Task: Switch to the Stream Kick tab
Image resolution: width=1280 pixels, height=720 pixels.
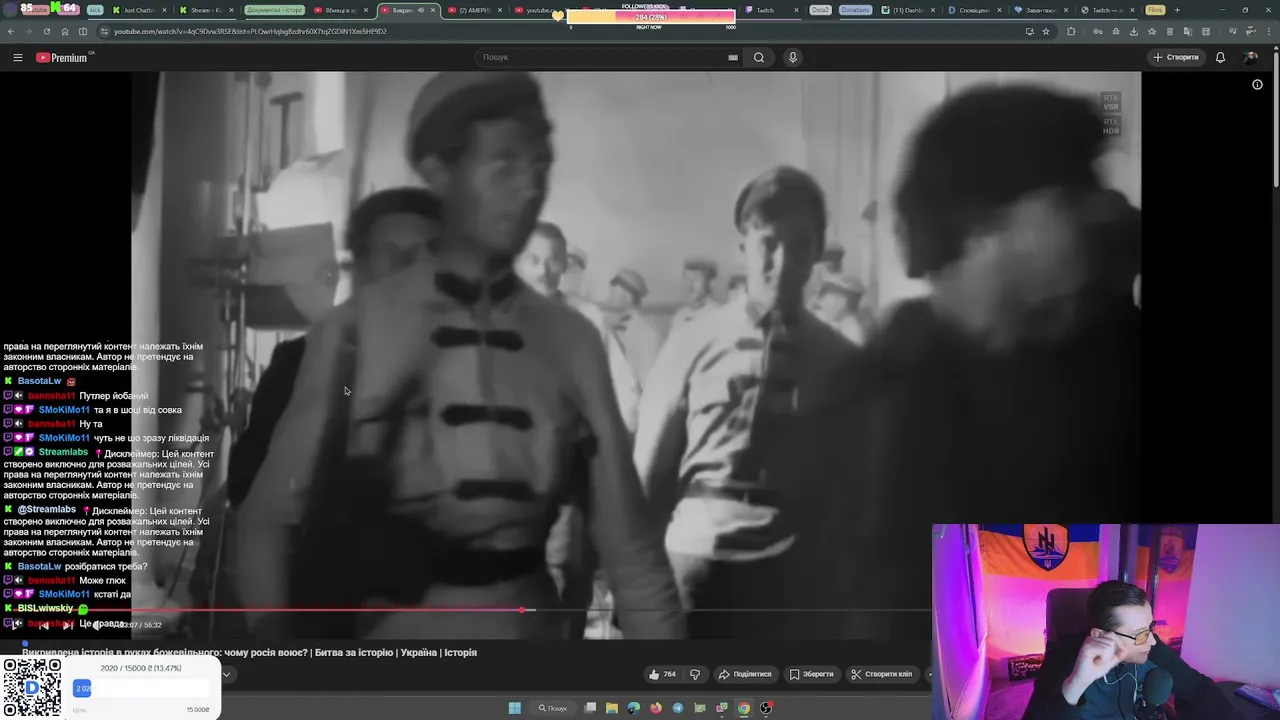Action: (x=206, y=10)
